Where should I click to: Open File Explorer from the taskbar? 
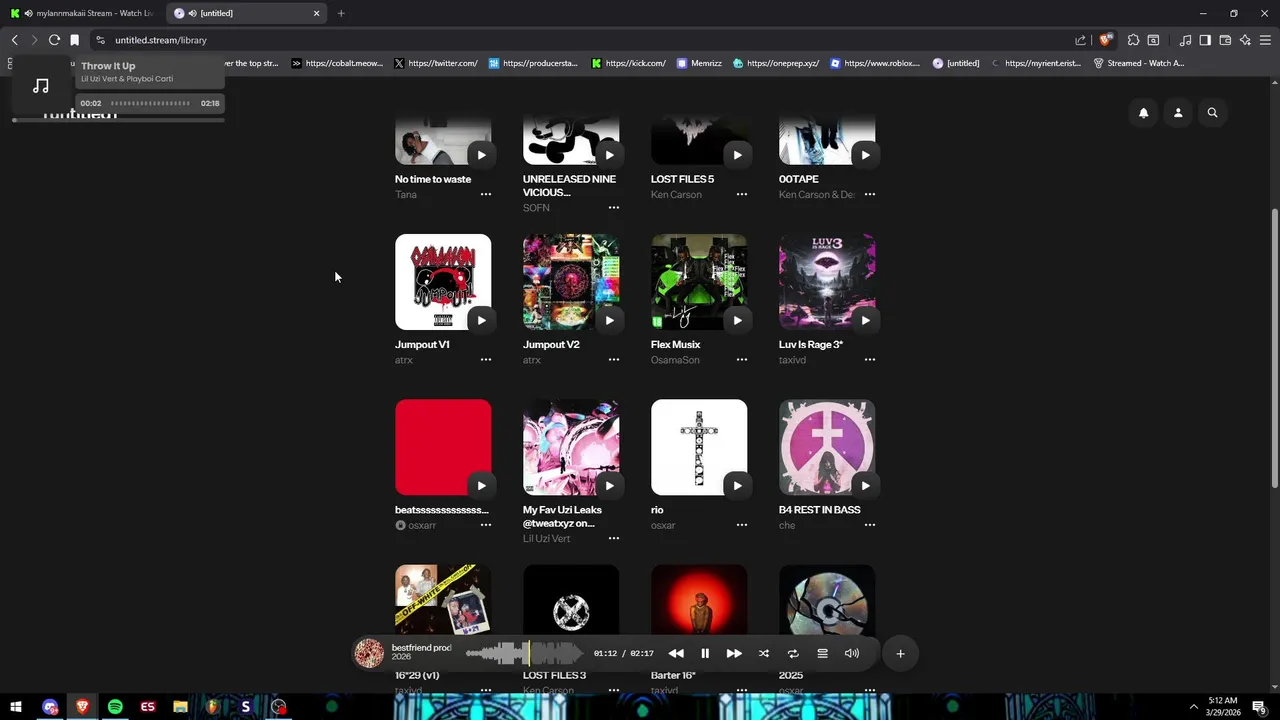pos(180,707)
